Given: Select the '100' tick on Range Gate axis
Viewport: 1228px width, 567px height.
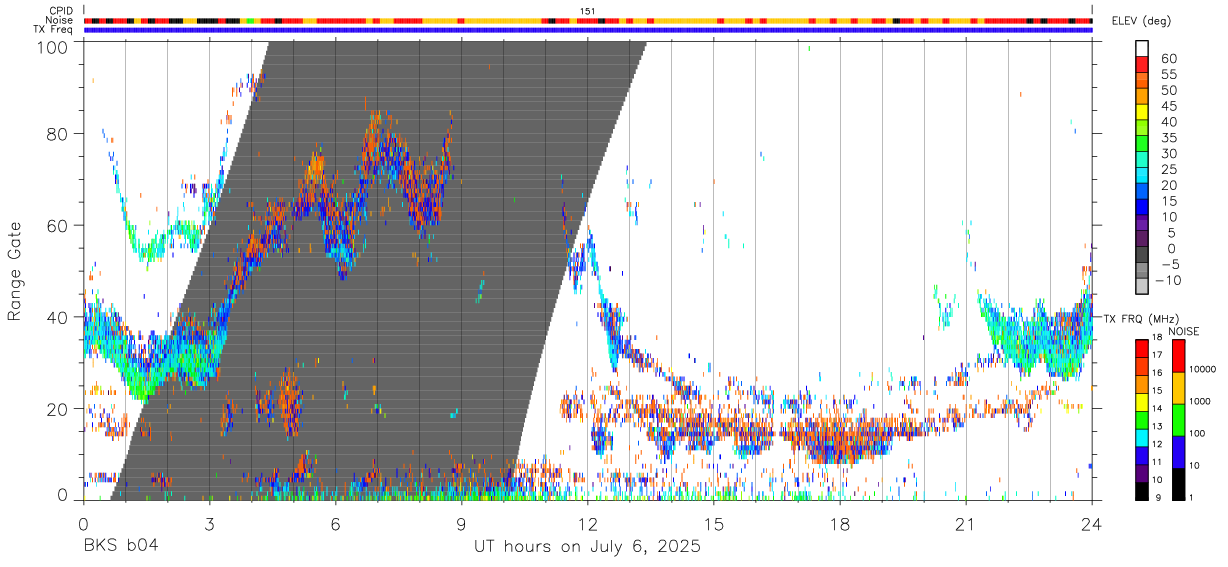Looking at the screenshot, I should (55, 47).
